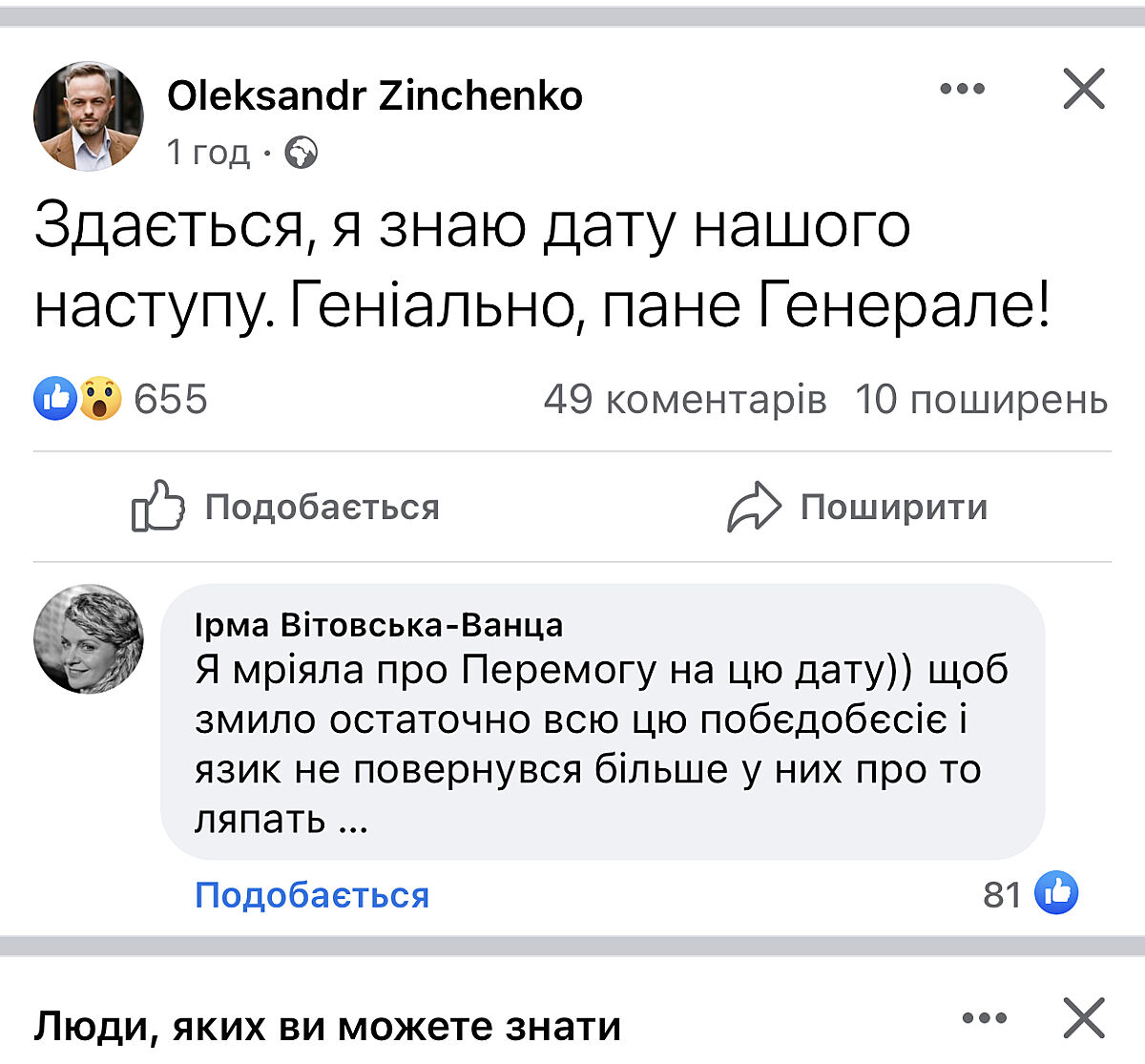Dismiss the "Люди, яких ви можете знати" section

pyautogui.click(x=1084, y=1018)
